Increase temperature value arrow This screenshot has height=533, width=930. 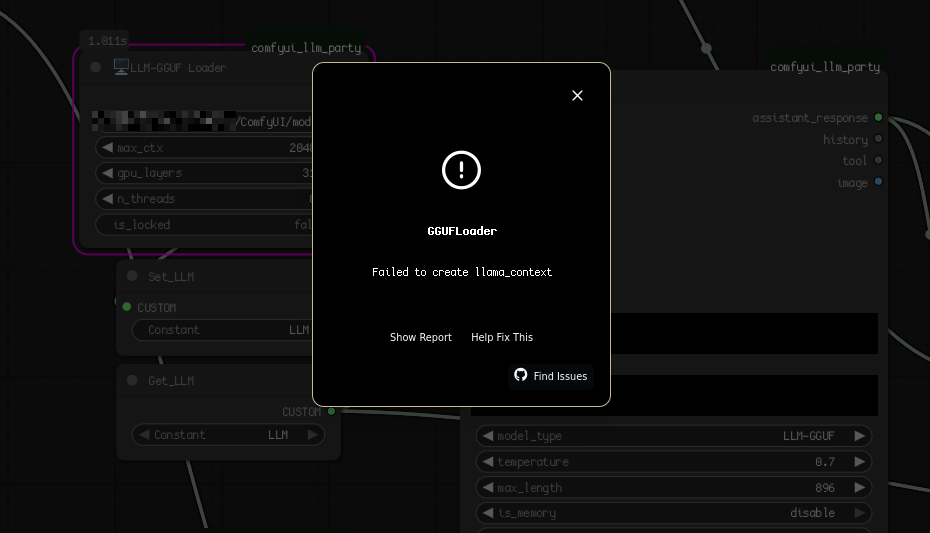point(859,461)
